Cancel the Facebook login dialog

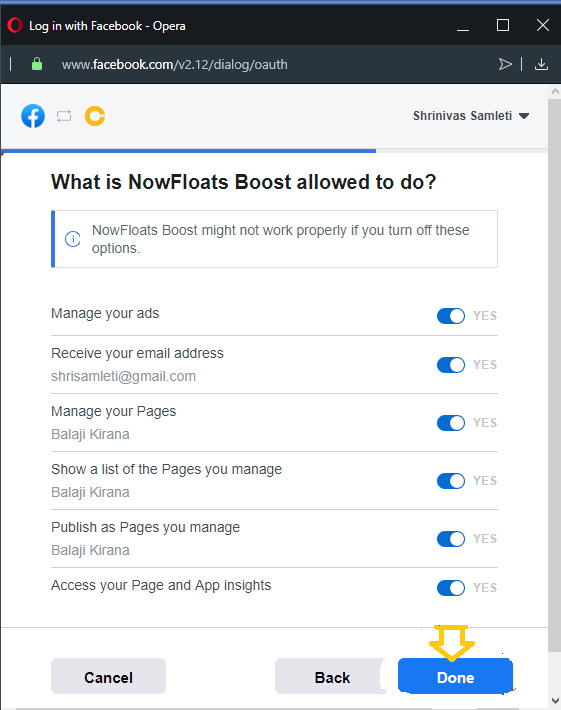tap(108, 676)
